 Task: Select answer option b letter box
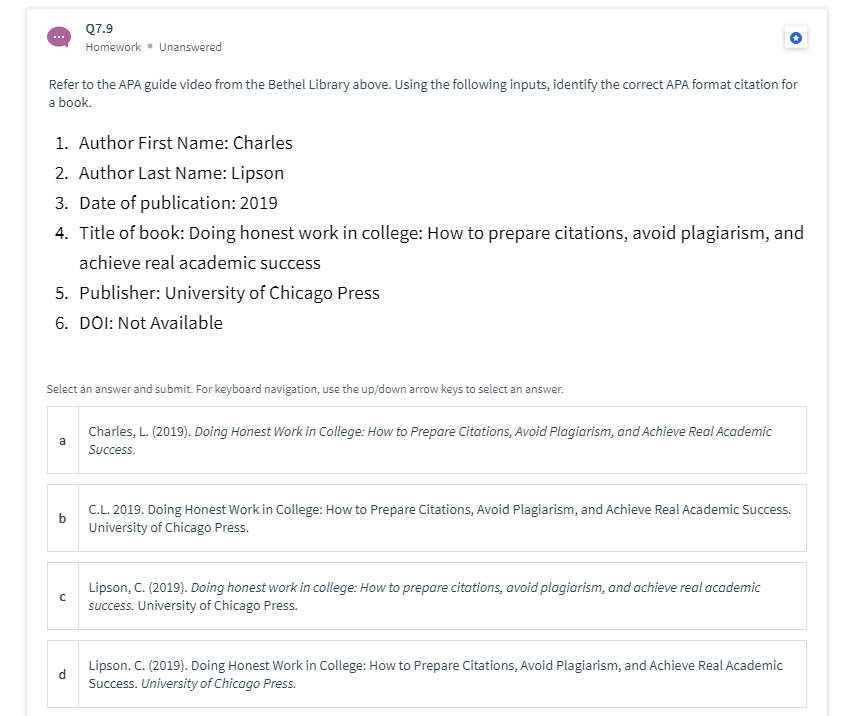coord(63,518)
